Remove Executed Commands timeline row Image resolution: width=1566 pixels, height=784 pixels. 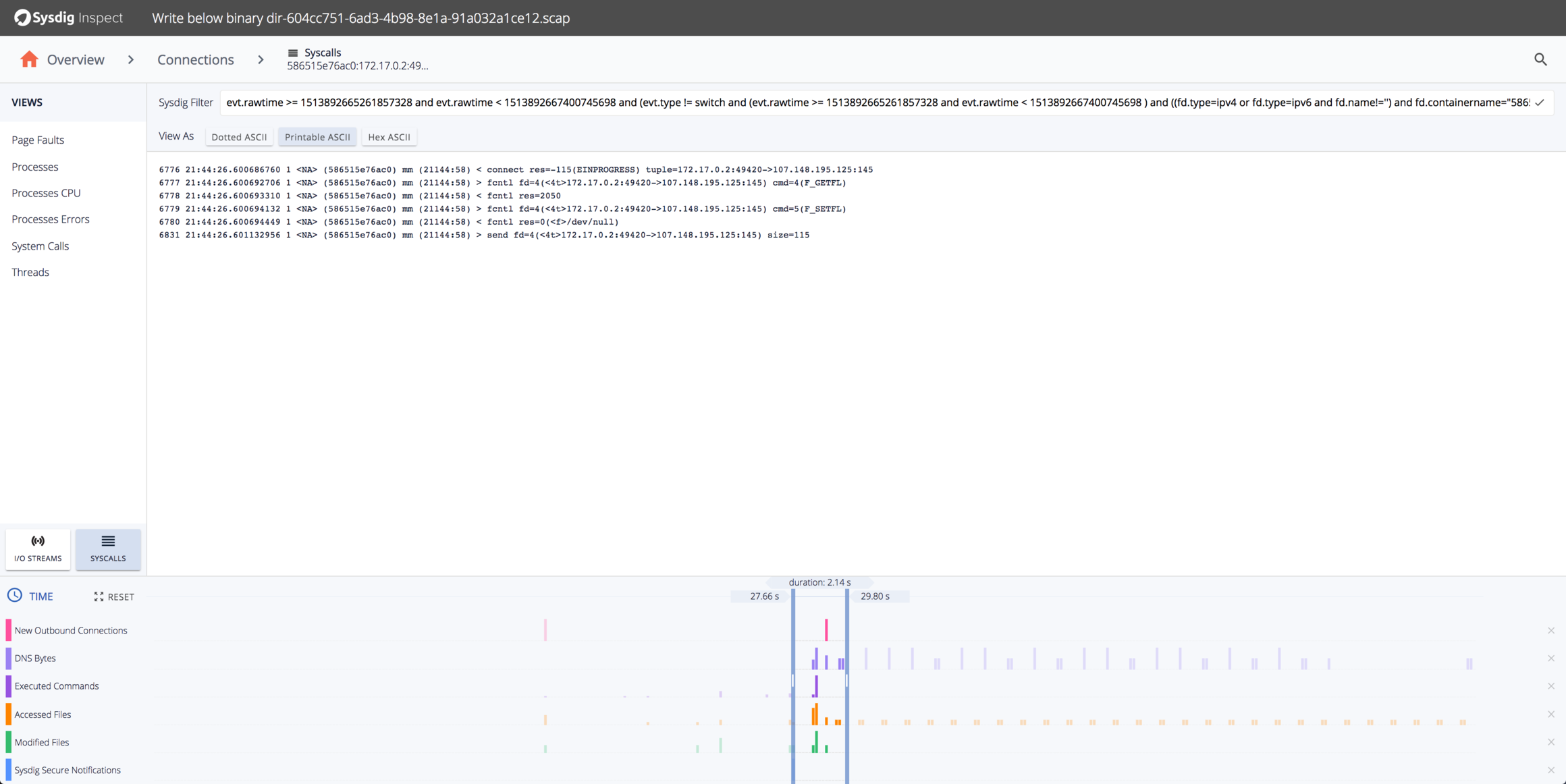1551,686
